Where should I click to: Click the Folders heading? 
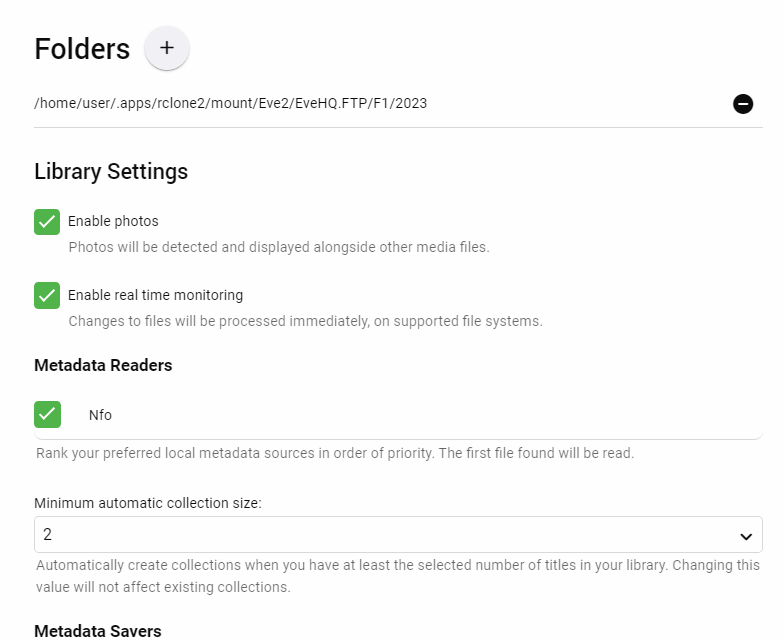82,49
